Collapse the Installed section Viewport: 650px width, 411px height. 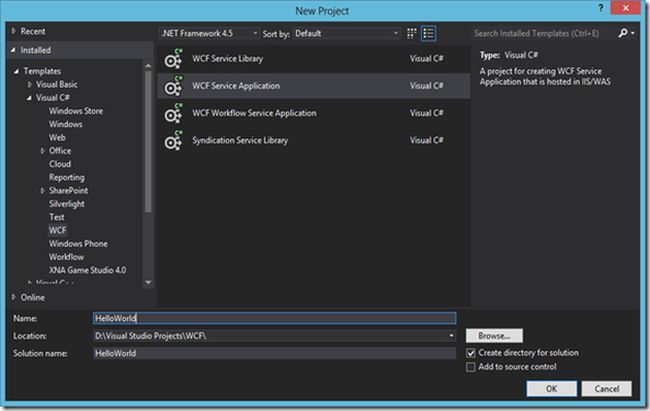pos(13,50)
